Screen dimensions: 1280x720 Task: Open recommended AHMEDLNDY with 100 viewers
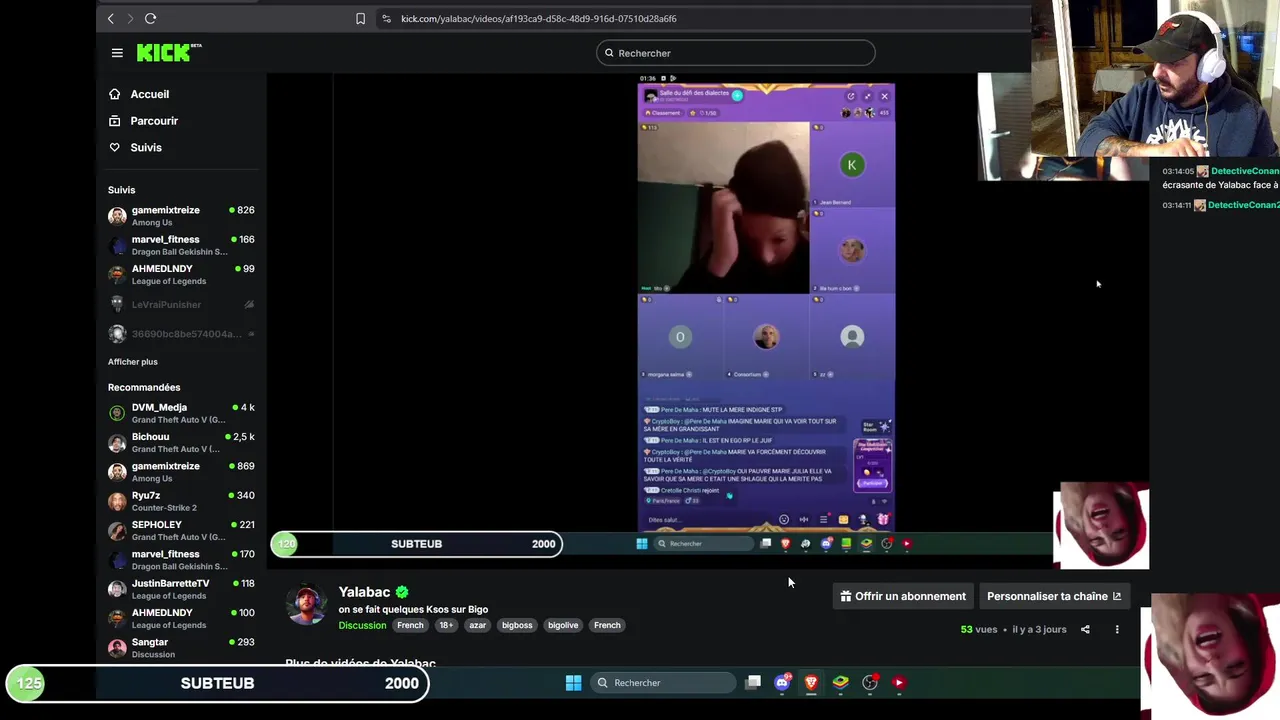(x=181, y=618)
